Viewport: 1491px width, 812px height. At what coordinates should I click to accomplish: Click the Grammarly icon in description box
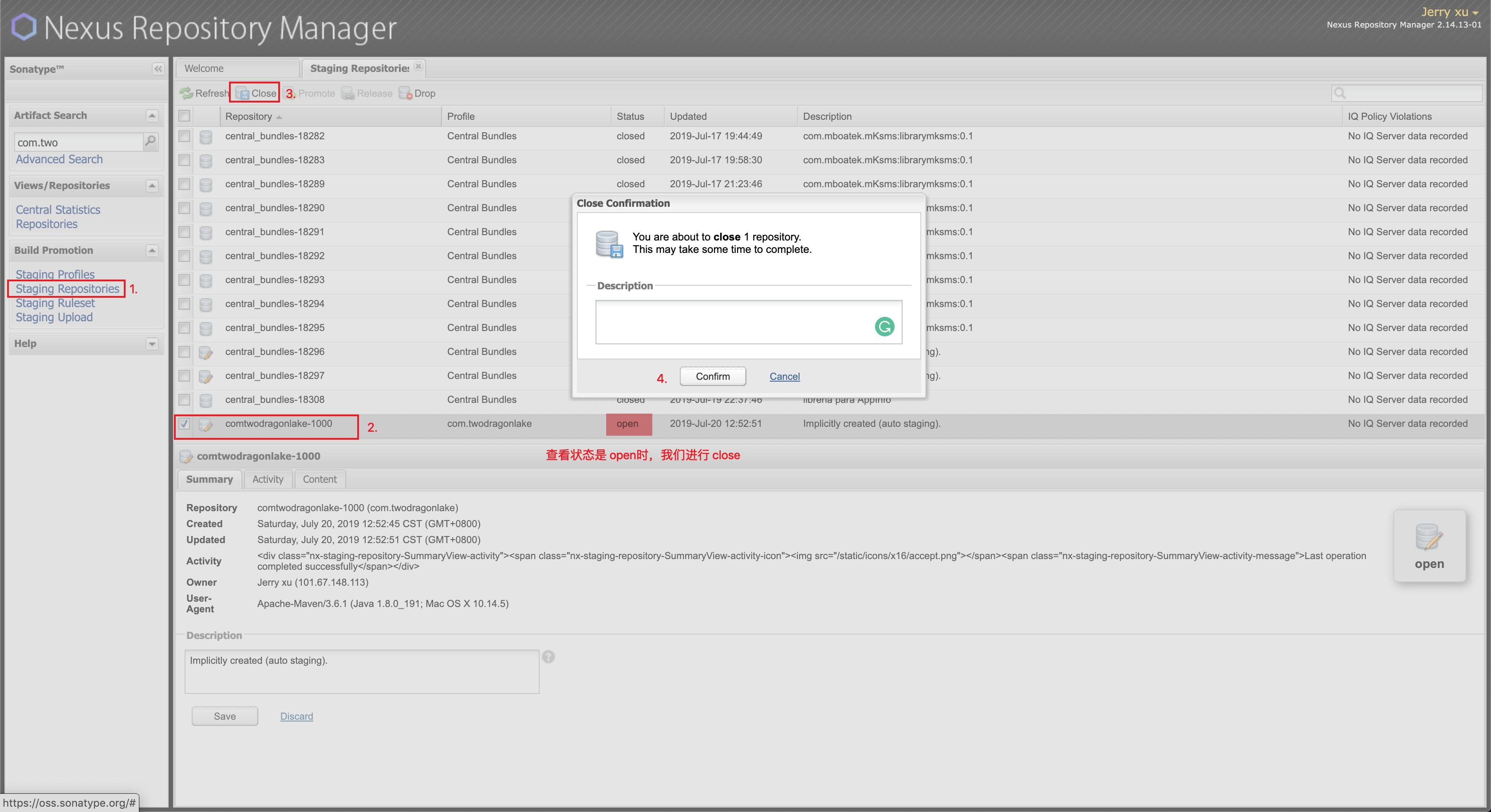point(884,327)
